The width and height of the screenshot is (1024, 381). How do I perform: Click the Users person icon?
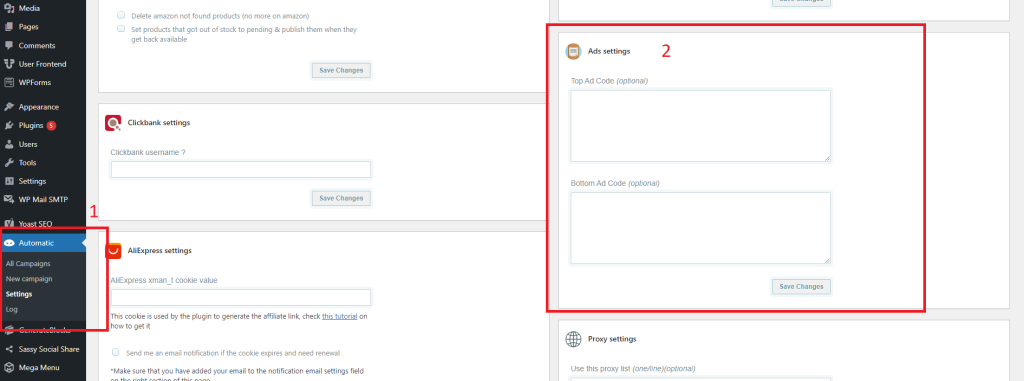click(9, 144)
